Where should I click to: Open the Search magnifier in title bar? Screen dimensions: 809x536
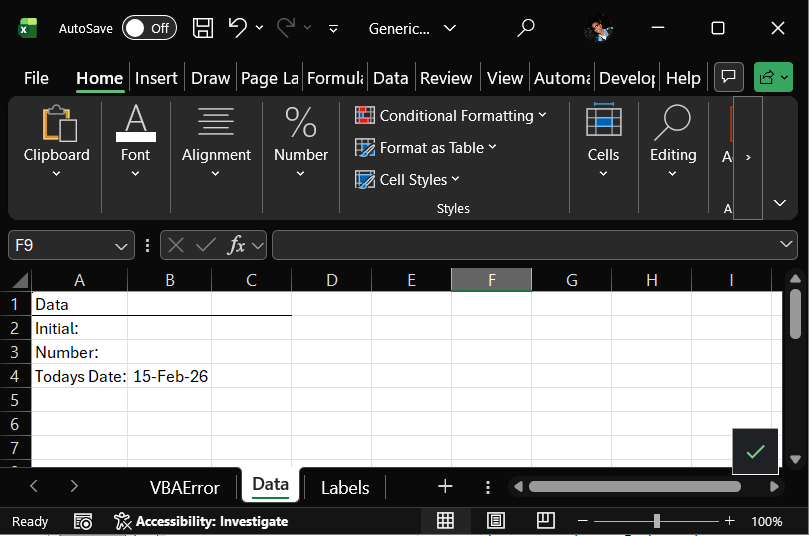(526, 28)
